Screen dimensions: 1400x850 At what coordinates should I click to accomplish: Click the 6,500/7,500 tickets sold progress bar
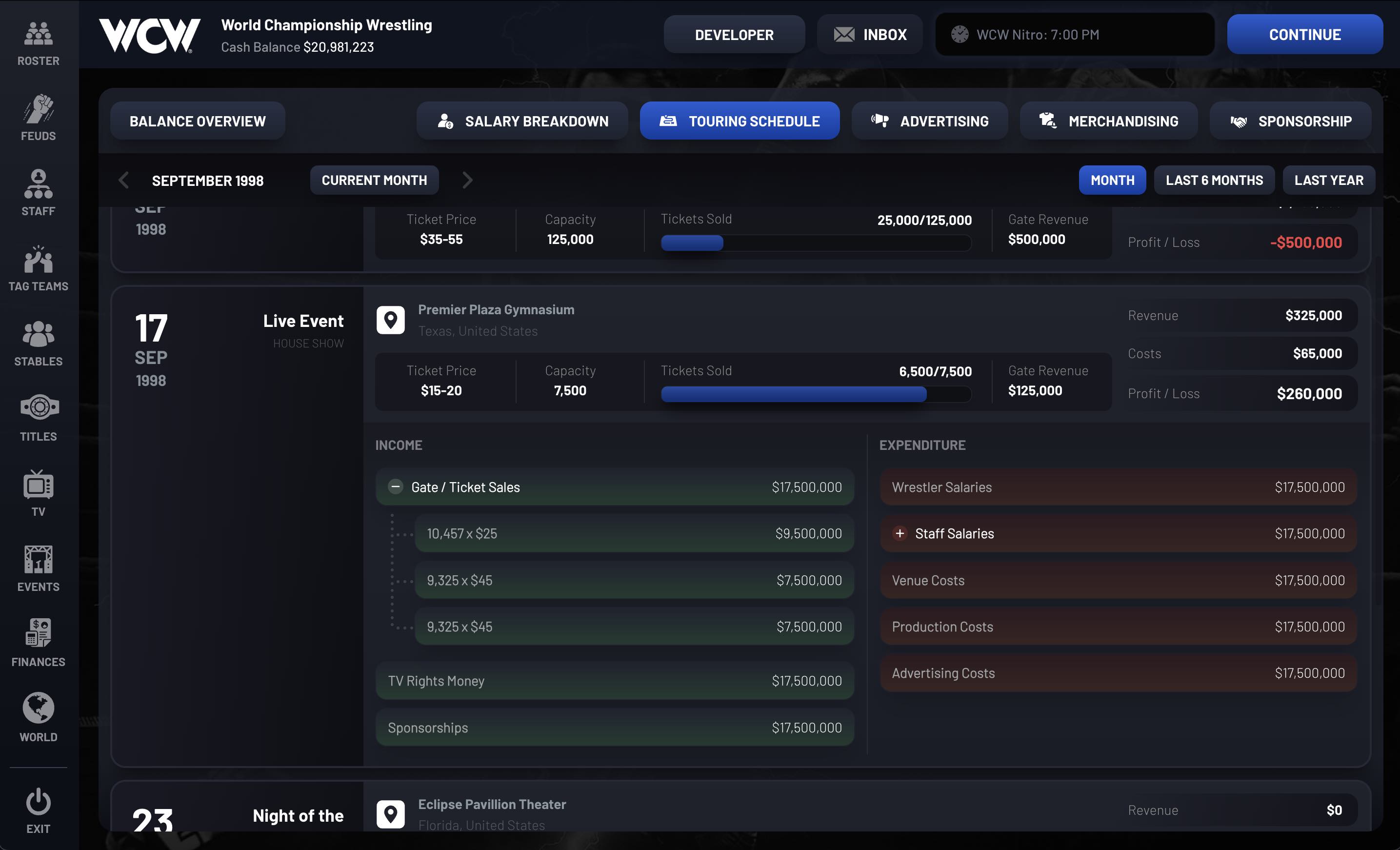[816, 394]
